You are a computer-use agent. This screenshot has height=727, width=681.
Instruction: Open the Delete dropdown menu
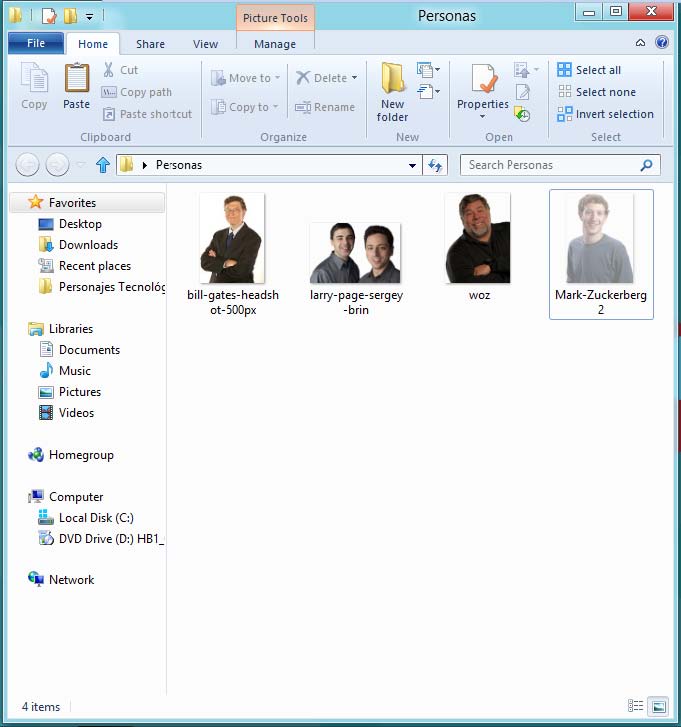(354, 78)
